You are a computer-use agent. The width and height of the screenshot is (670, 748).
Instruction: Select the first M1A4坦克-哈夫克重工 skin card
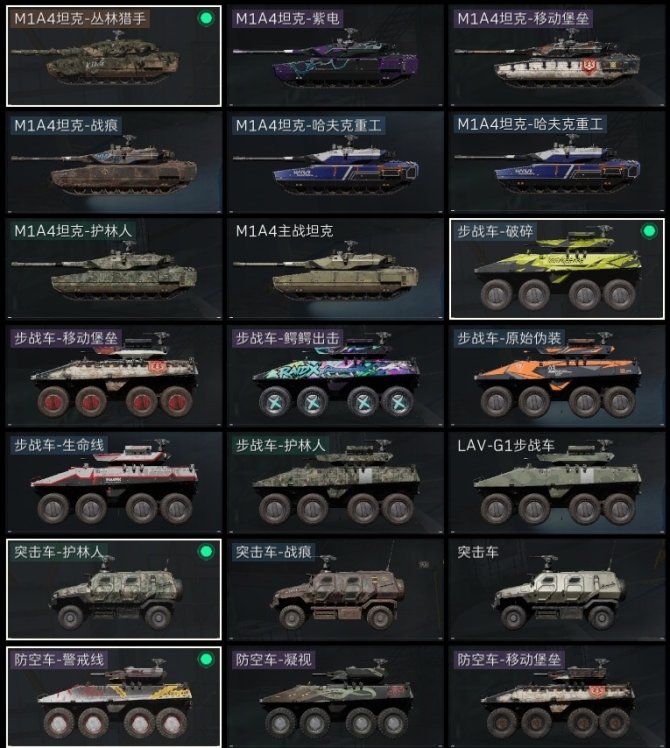pyautogui.click(x=335, y=162)
